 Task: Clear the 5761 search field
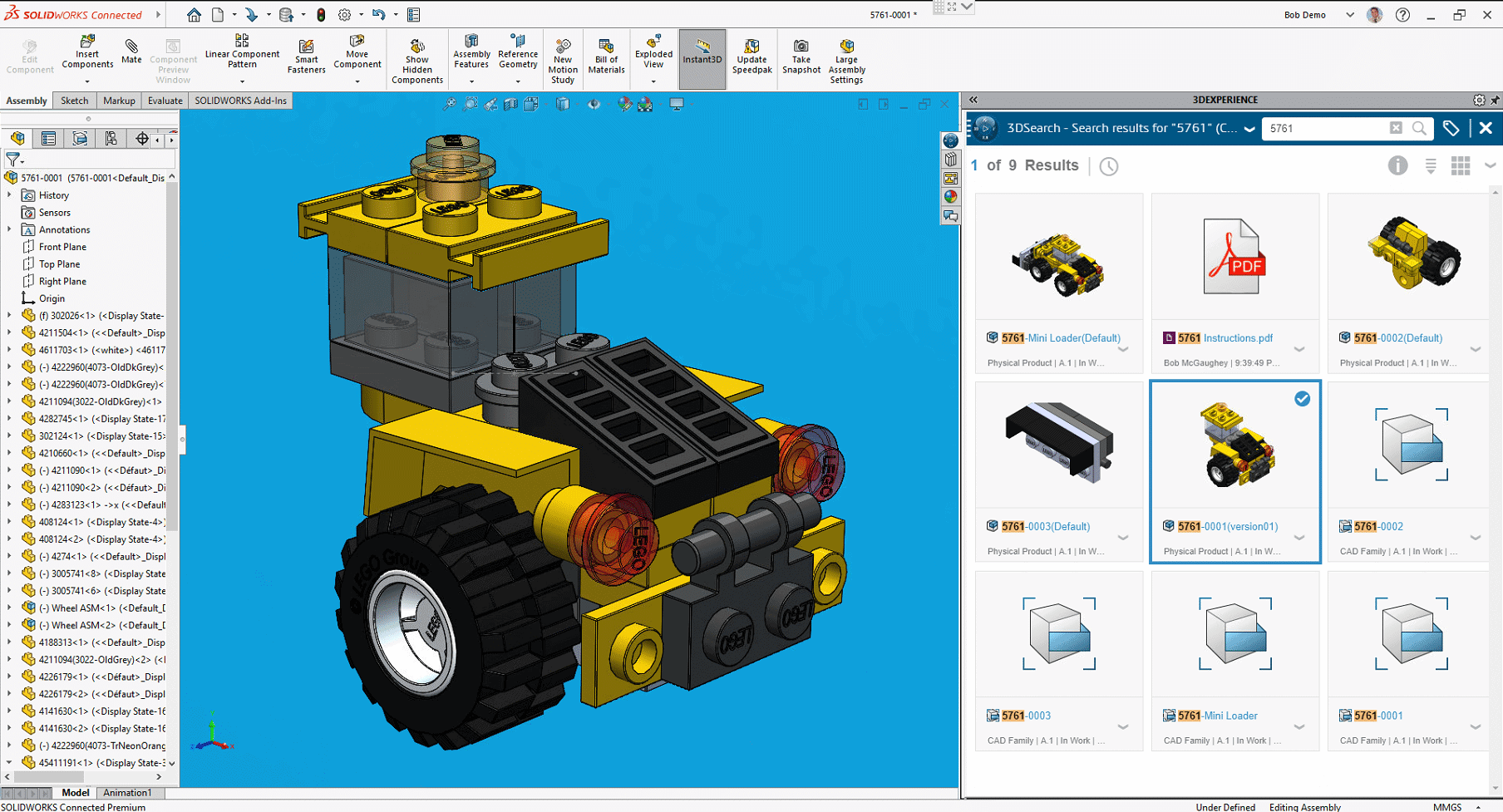[1396, 128]
